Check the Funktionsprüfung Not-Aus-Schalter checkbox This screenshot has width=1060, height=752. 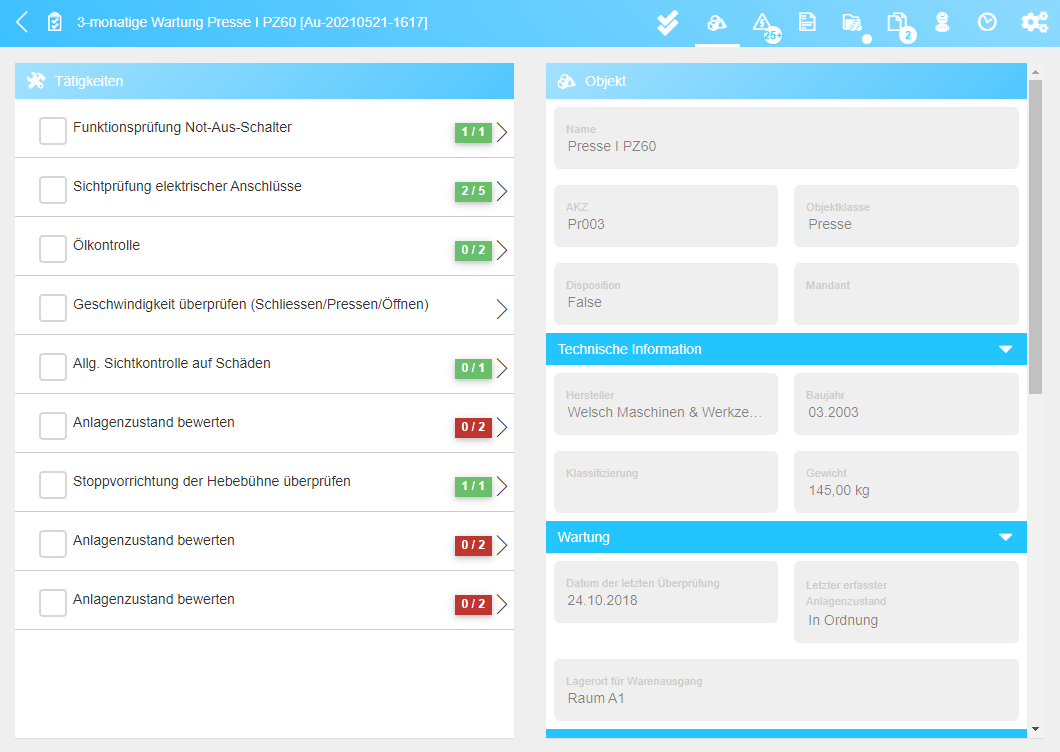coord(53,131)
